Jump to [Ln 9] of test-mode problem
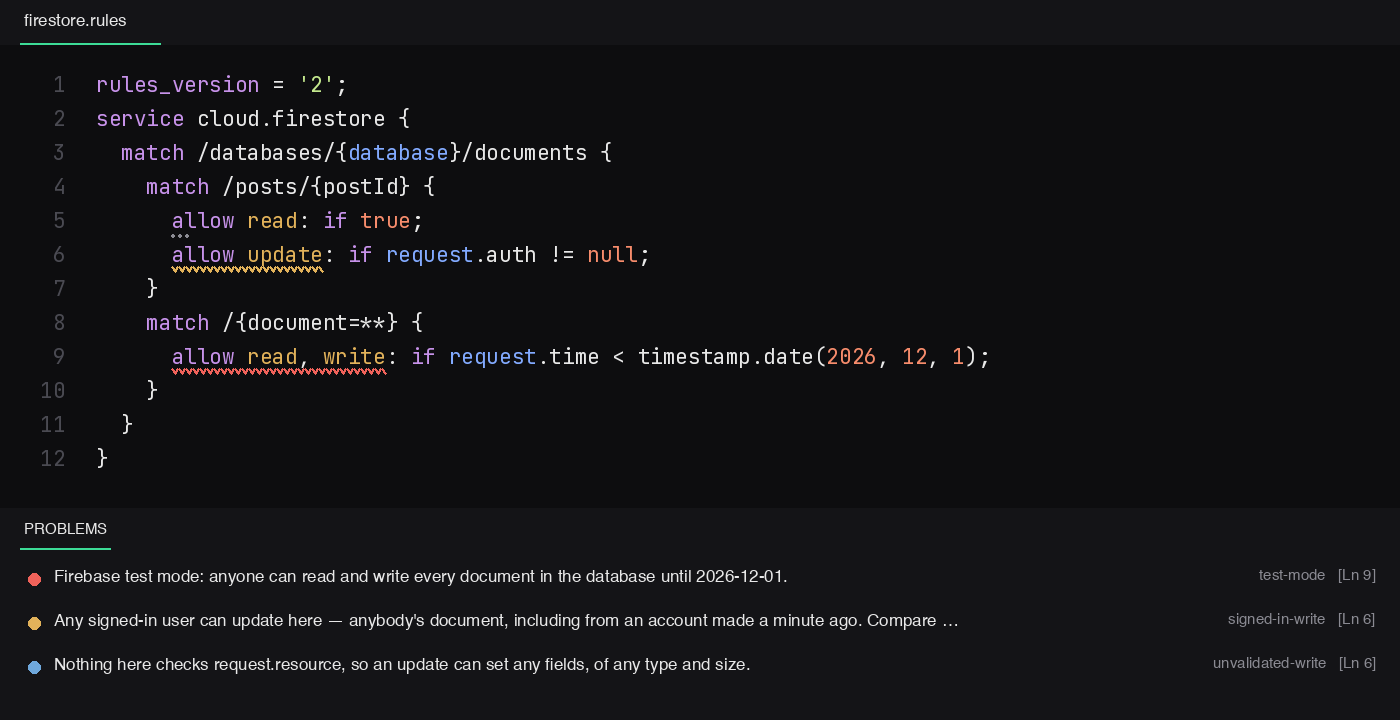Screen dimensions: 1400x720 tap(1357, 575)
